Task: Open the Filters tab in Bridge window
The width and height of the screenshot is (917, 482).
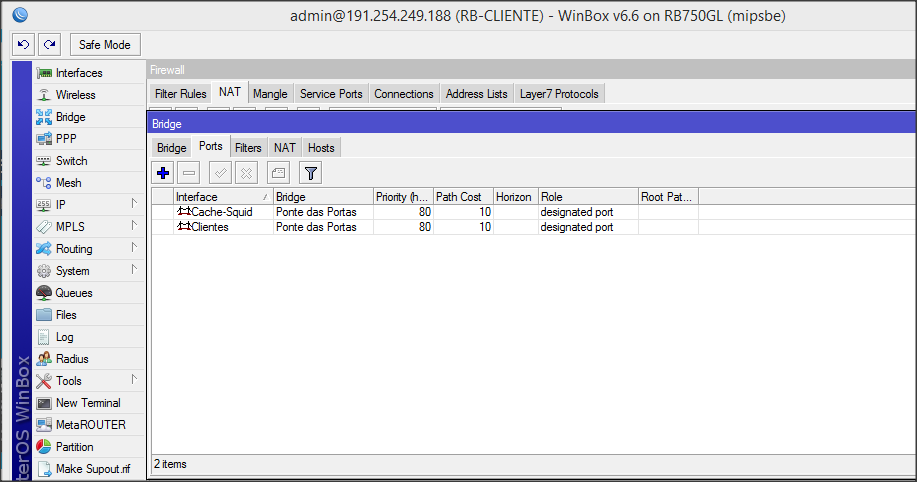Action: coord(248,148)
